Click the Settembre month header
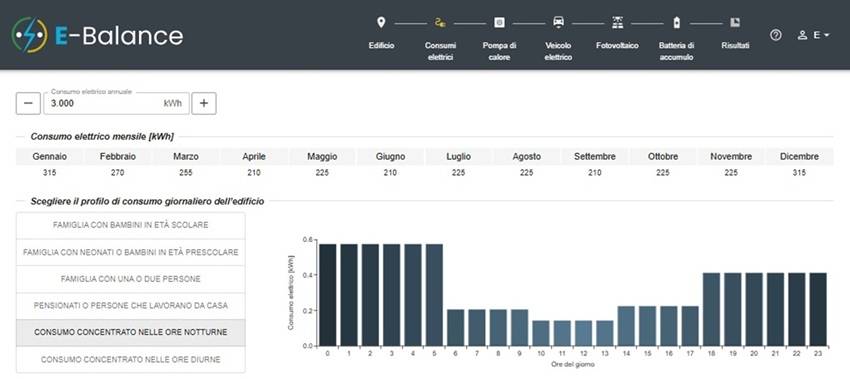This screenshot has width=850, height=379. click(x=595, y=157)
